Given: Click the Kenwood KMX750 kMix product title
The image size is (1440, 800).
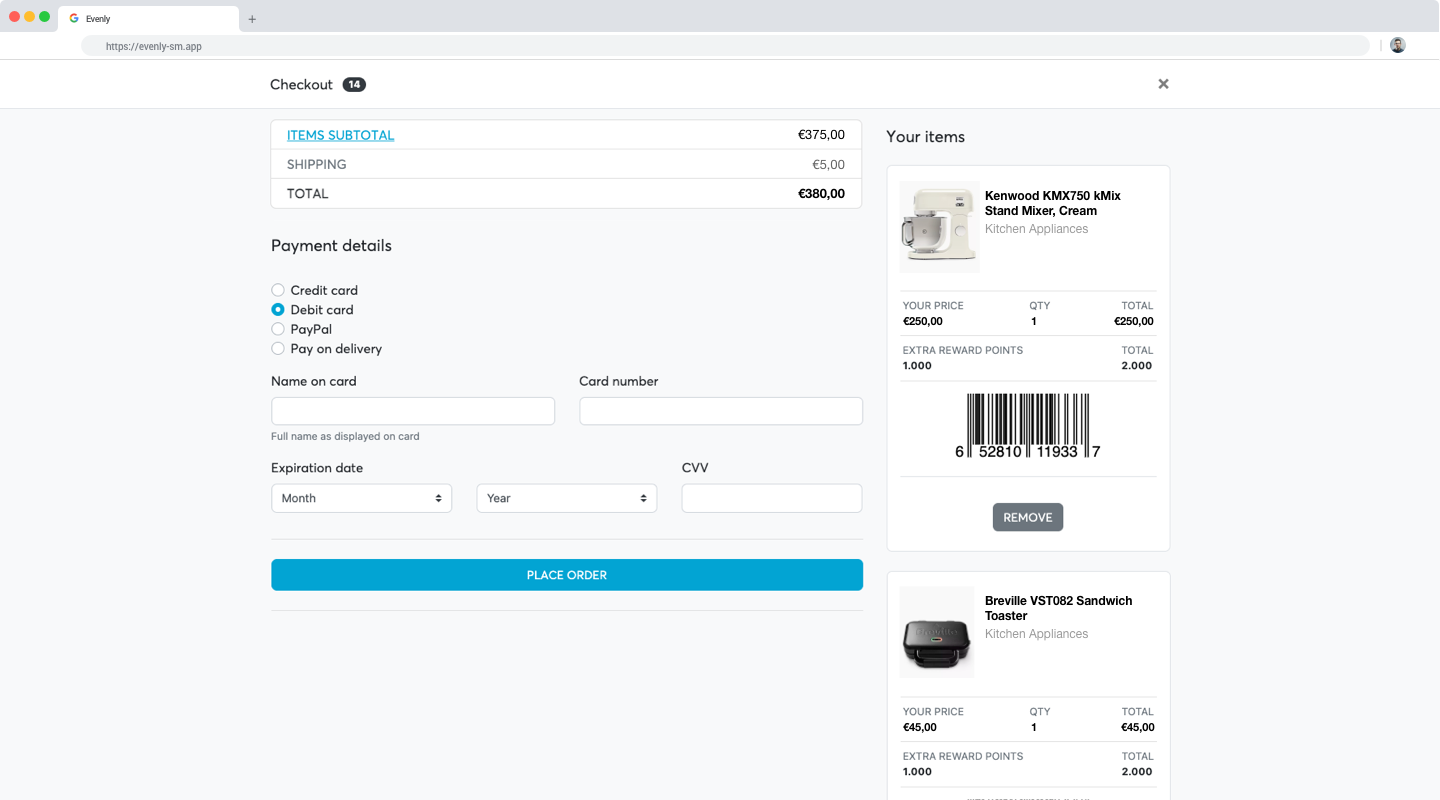Looking at the screenshot, I should [1053, 203].
